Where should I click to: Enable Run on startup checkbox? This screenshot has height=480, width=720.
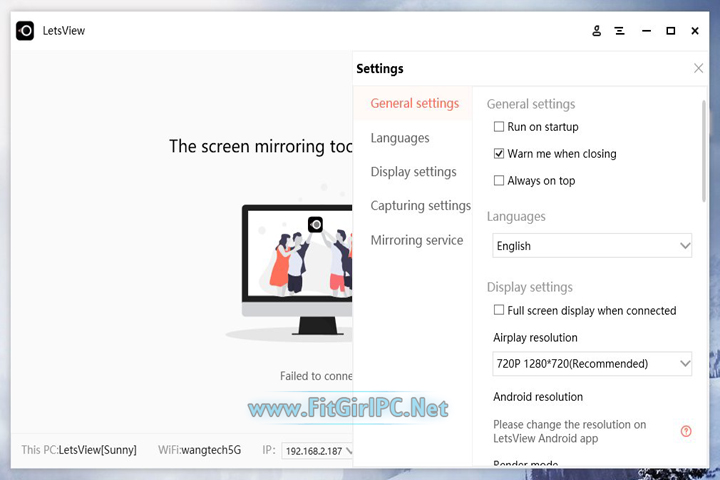(499, 127)
